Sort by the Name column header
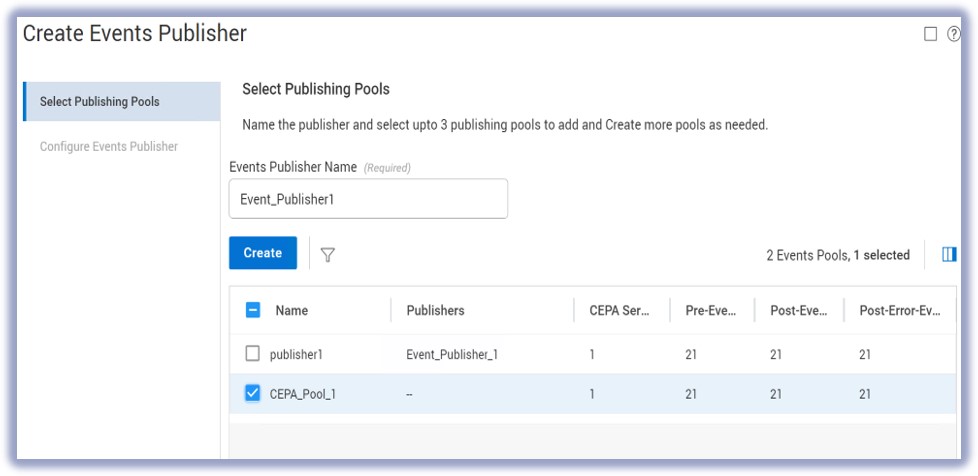 pyautogui.click(x=292, y=310)
